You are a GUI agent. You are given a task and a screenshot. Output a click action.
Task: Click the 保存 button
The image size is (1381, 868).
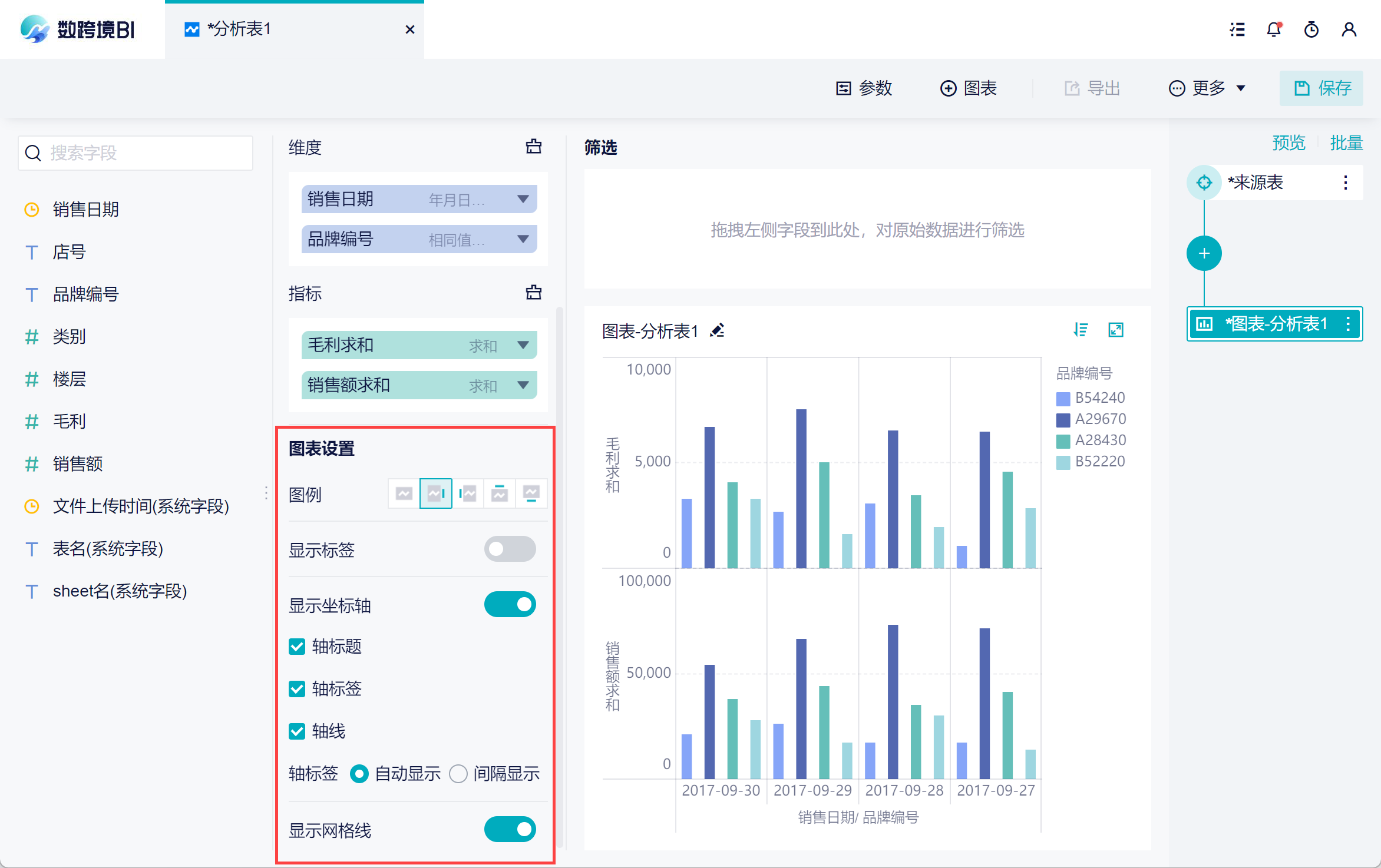pos(1321,88)
